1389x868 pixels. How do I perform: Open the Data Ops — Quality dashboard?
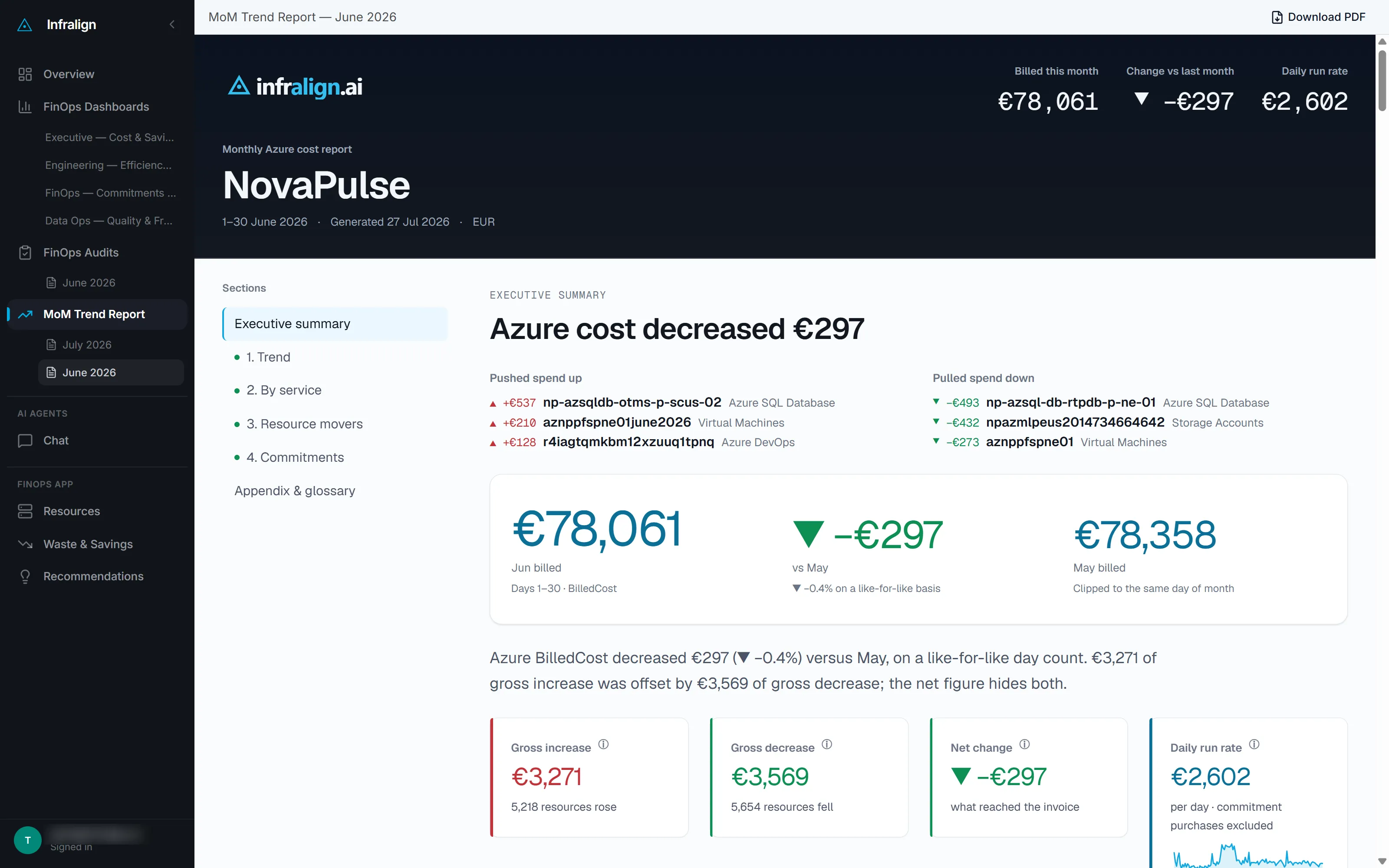(x=109, y=220)
